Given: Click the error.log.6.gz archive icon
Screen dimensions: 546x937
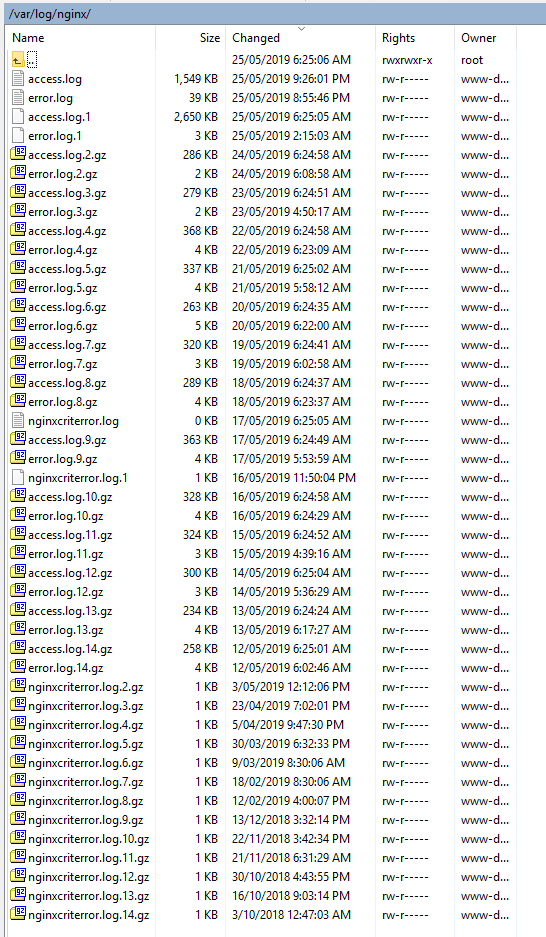Looking at the screenshot, I should point(19,326).
